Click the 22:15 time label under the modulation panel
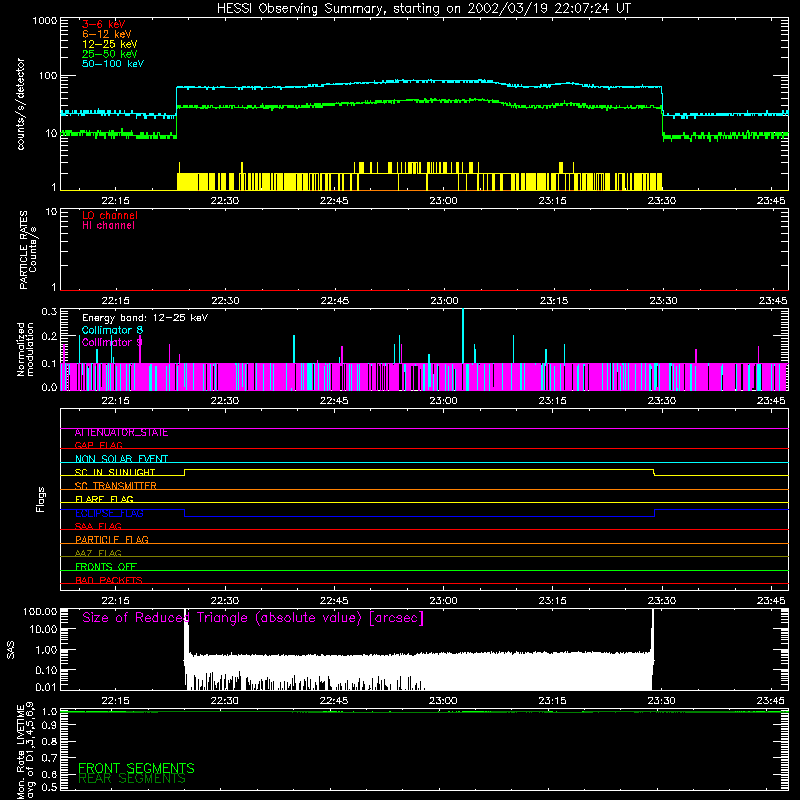Image resolution: width=800 pixels, height=800 pixels. click(x=115, y=401)
